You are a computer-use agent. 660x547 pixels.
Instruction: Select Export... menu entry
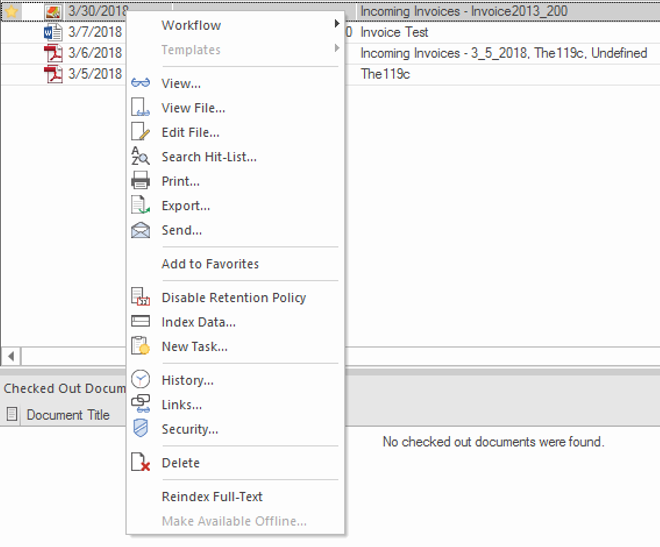(x=235, y=205)
